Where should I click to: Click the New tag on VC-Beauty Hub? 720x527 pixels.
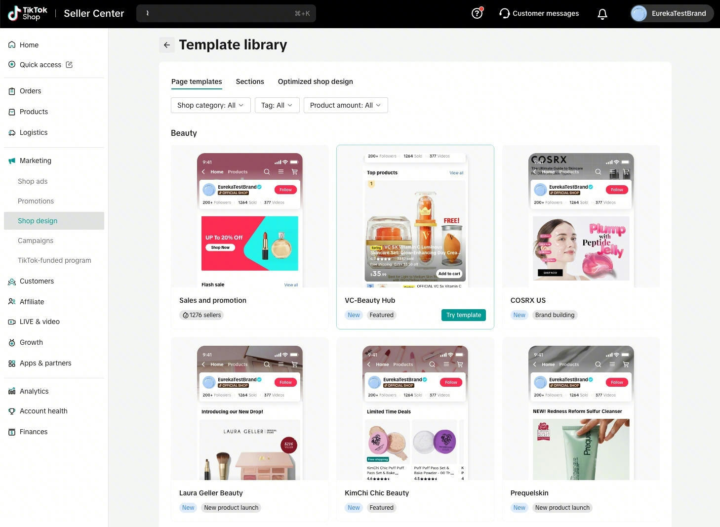[354, 315]
